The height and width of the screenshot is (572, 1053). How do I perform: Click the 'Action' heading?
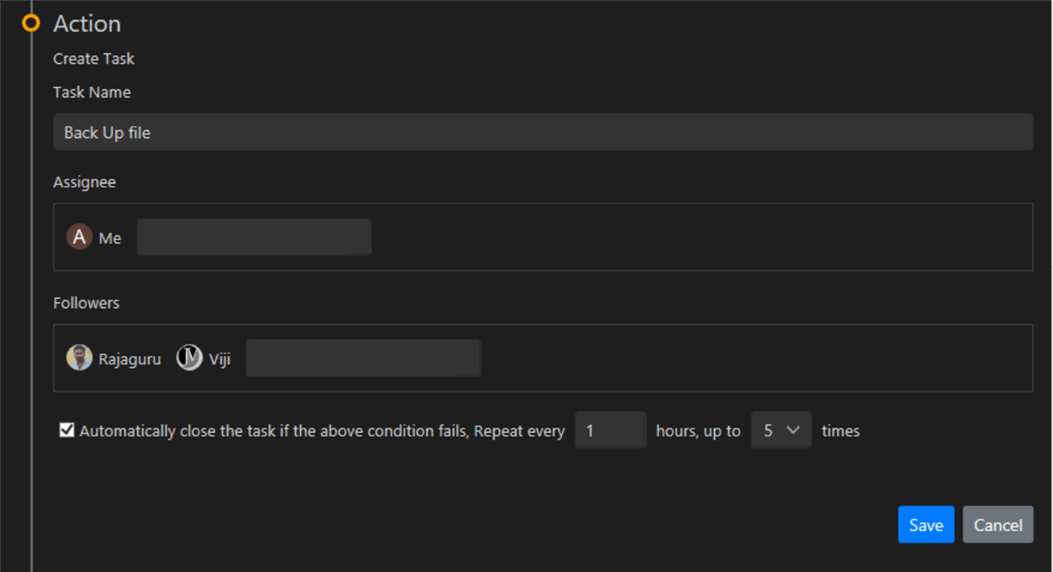click(x=87, y=23)
